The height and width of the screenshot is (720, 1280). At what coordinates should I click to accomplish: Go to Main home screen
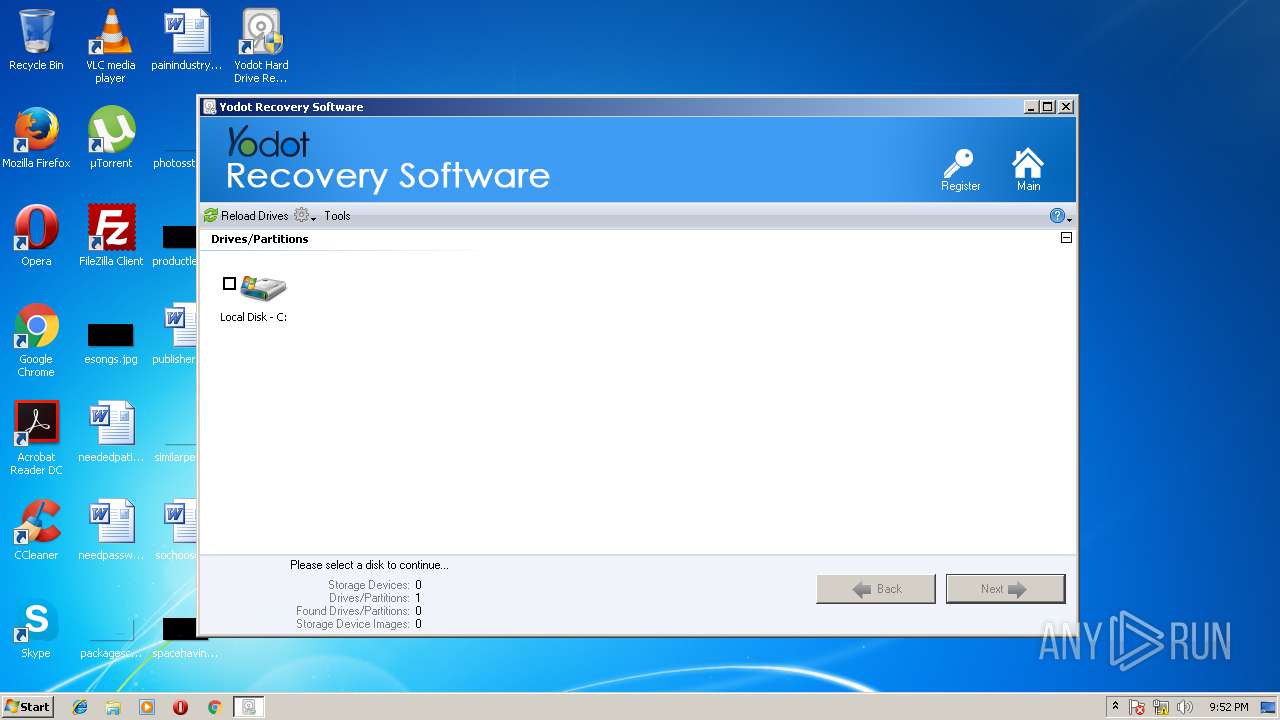point(1028,170)
